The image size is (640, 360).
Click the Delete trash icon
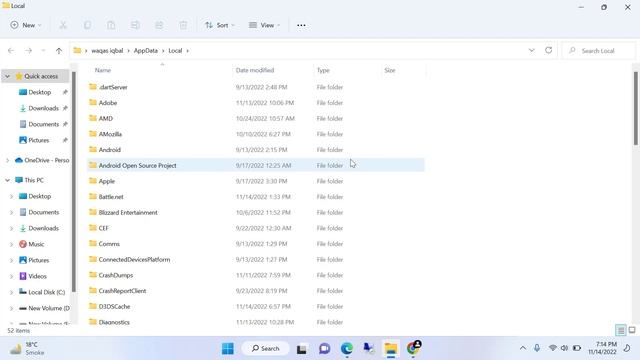point(183,25)
